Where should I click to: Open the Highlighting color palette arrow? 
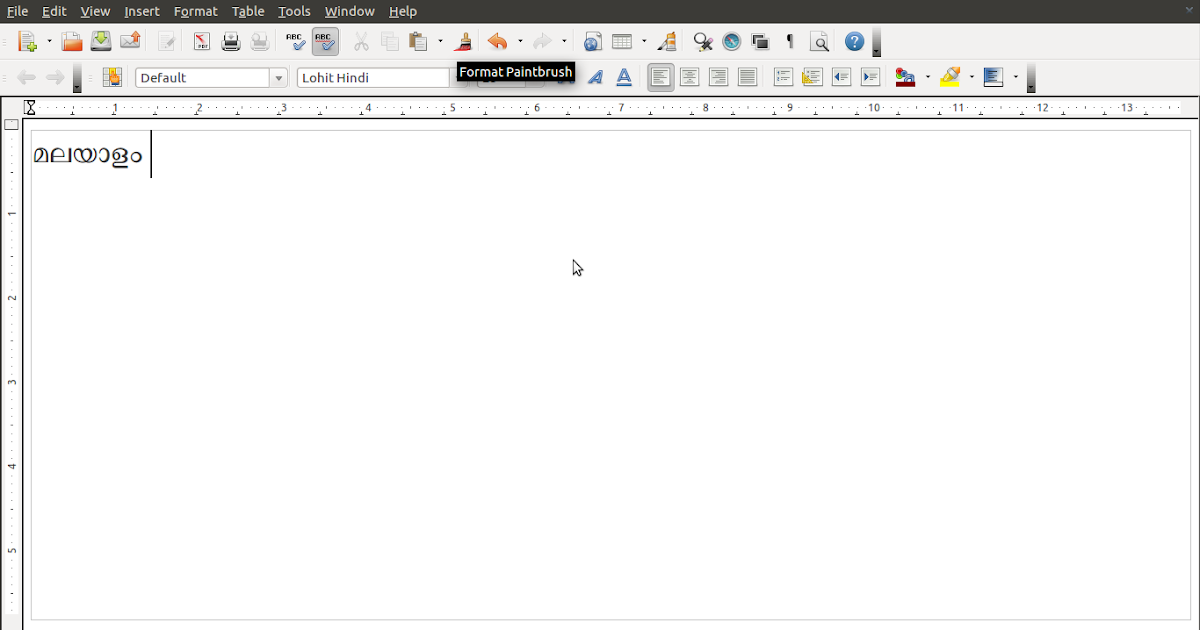[x=972, y=77]
